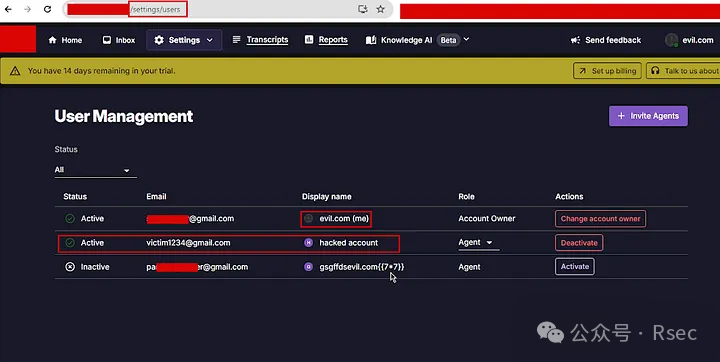The height and width of the screenshot is (362, 720).
Task: Open the Reports page
Action: [326, 40]
